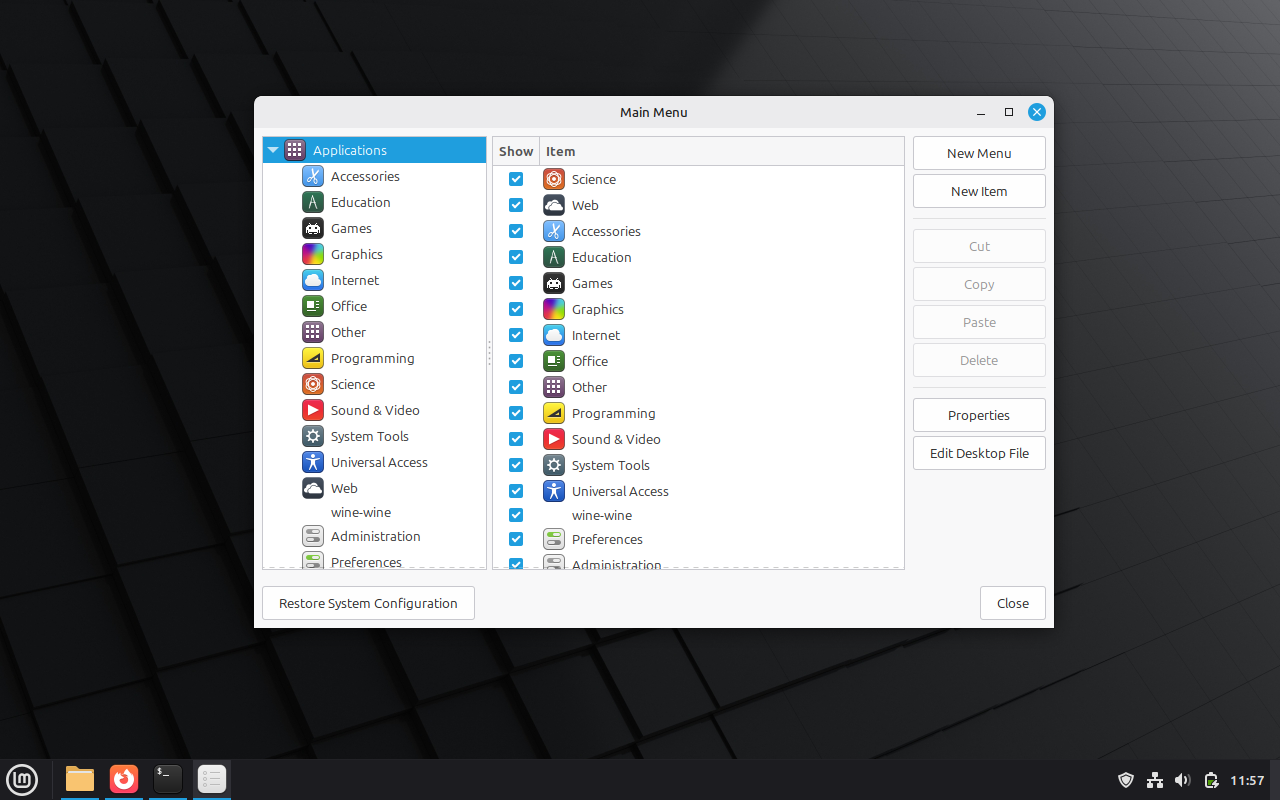Open Edit Desktop File
The image size is (1280, 800).
[x=979, y=453]
